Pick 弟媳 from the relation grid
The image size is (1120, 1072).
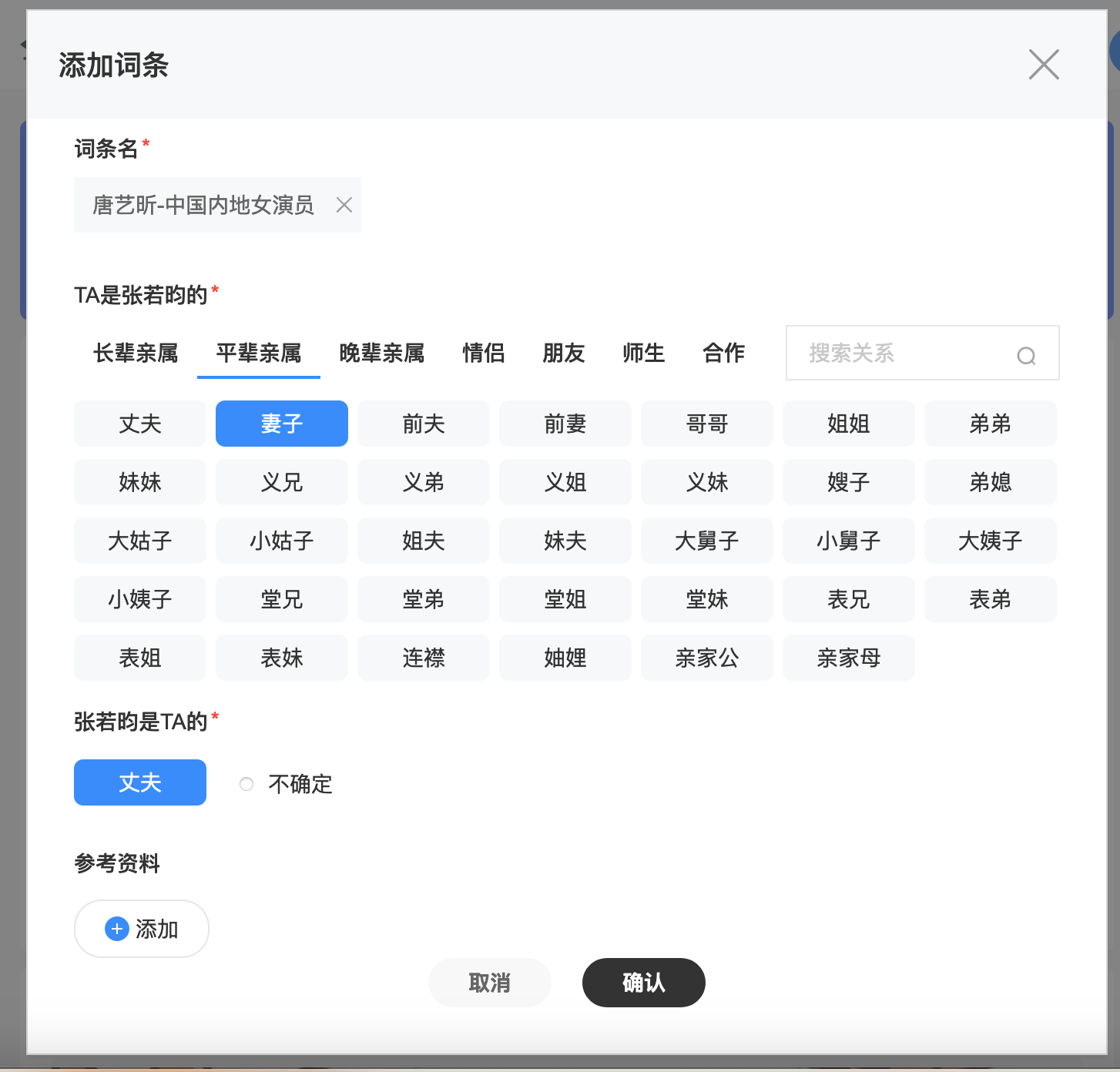click(991, 482)
